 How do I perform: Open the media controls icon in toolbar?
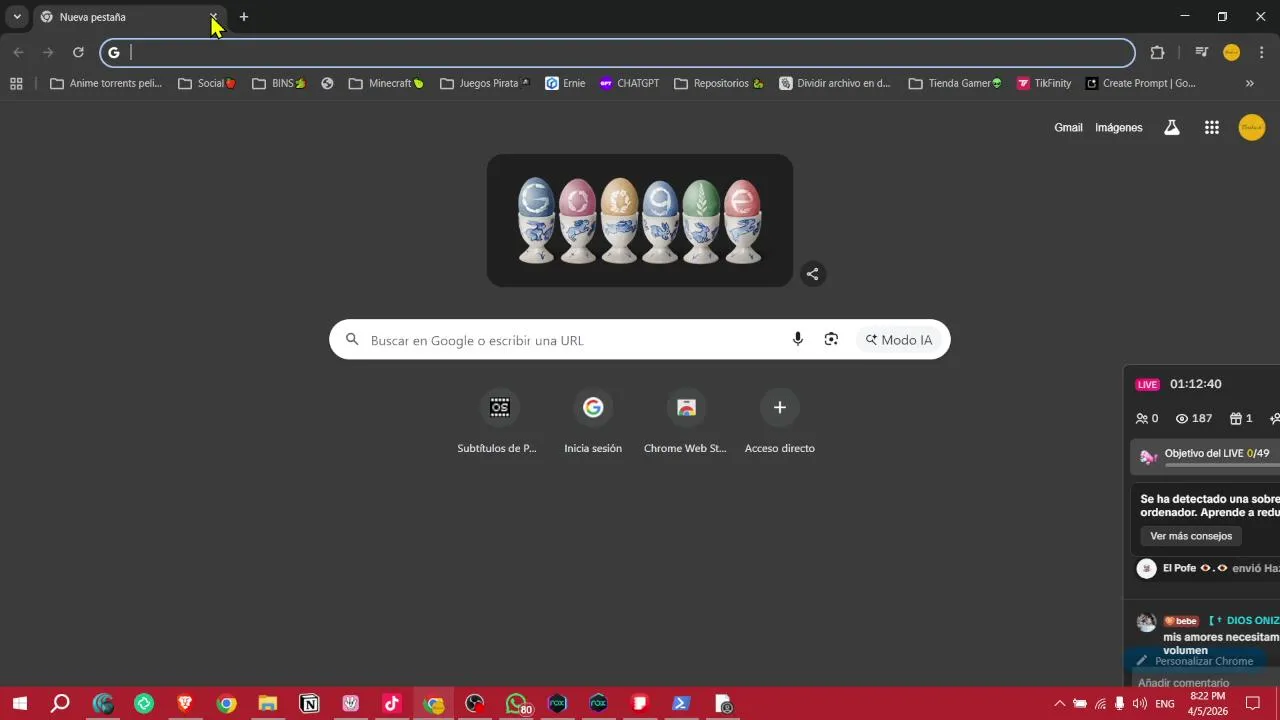click(1202, 53)
